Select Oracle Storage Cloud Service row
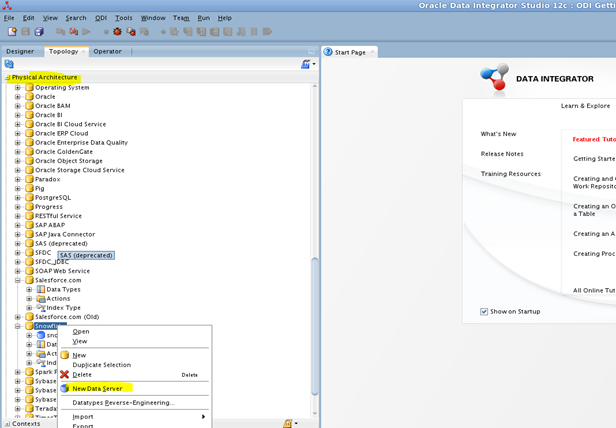Screen dimensions: 616x428 pos(79,170)
